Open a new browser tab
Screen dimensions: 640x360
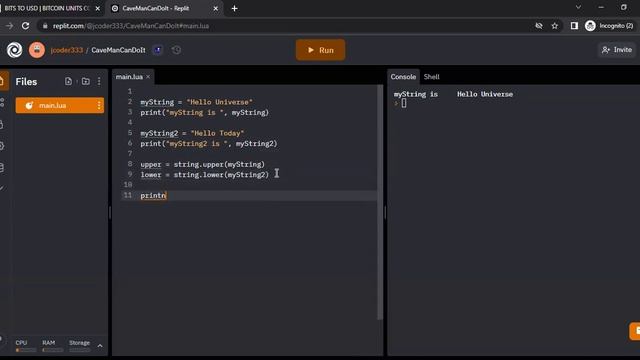pyautogui.click(x=235, y=8)
